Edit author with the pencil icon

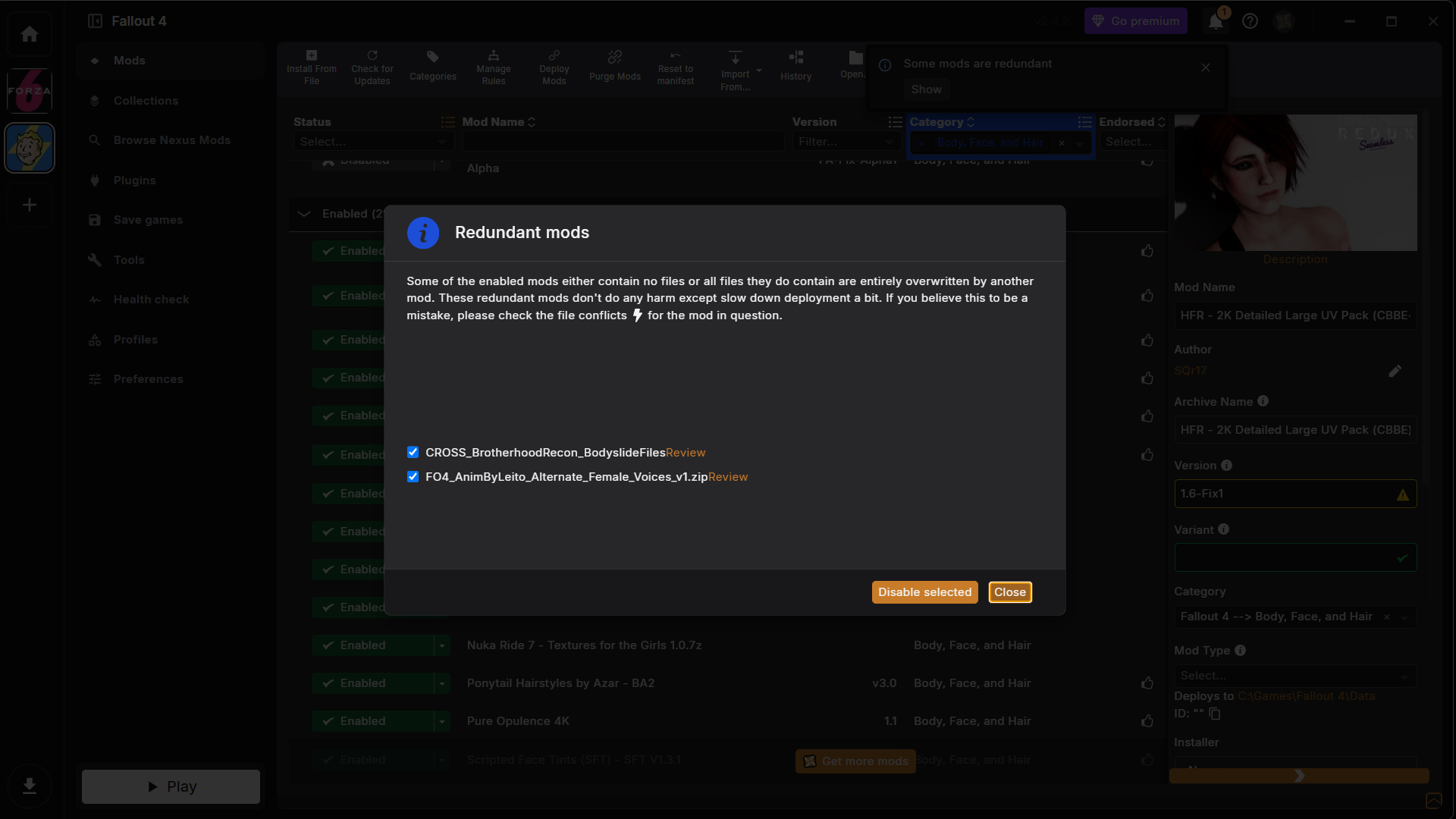coord(1395,371)
